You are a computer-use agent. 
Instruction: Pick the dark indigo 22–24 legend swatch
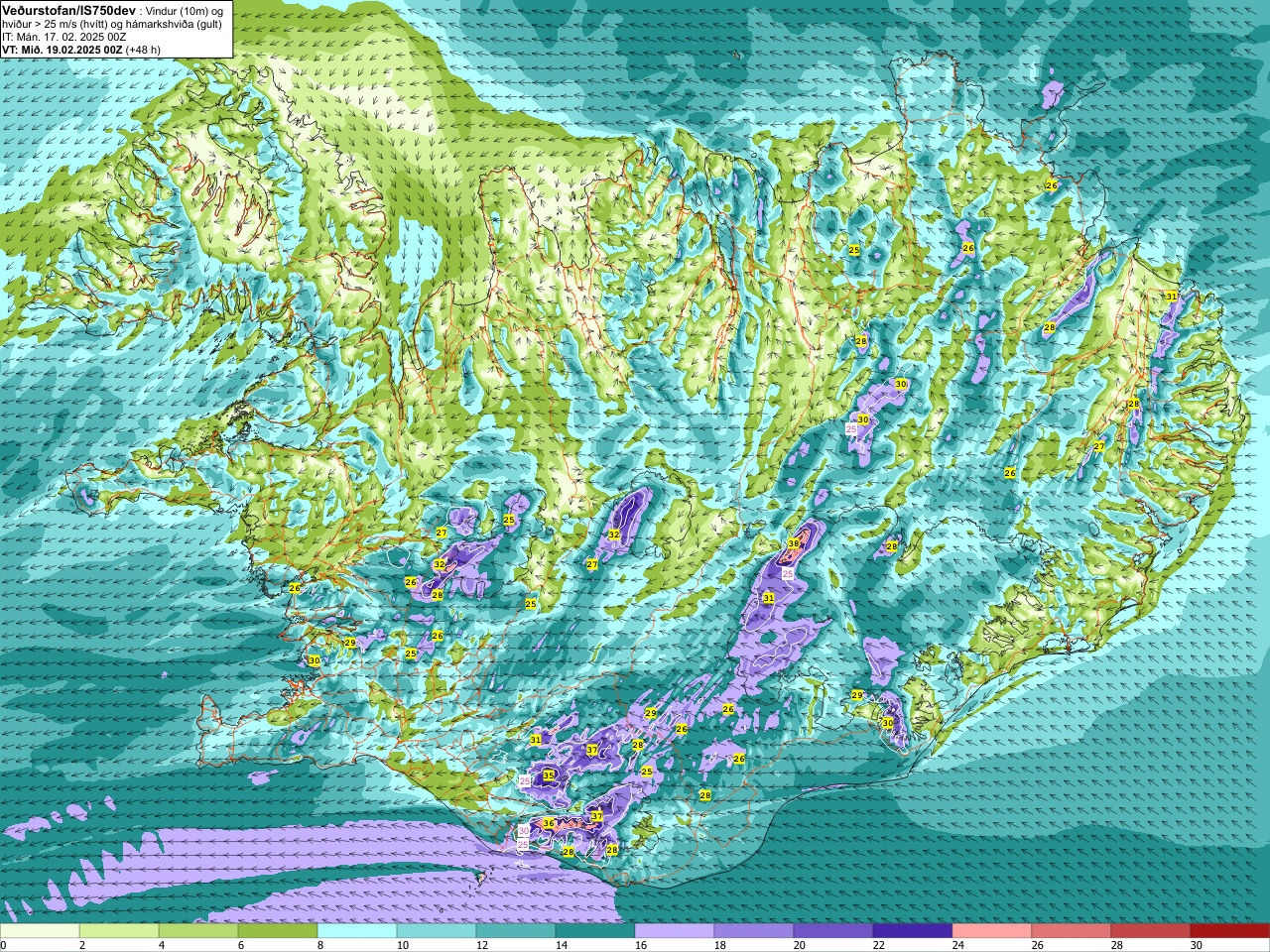(913, 931)
